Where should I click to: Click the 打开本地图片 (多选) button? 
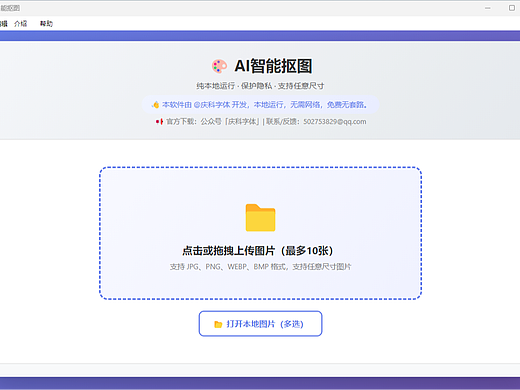click(x=260, y=324)
